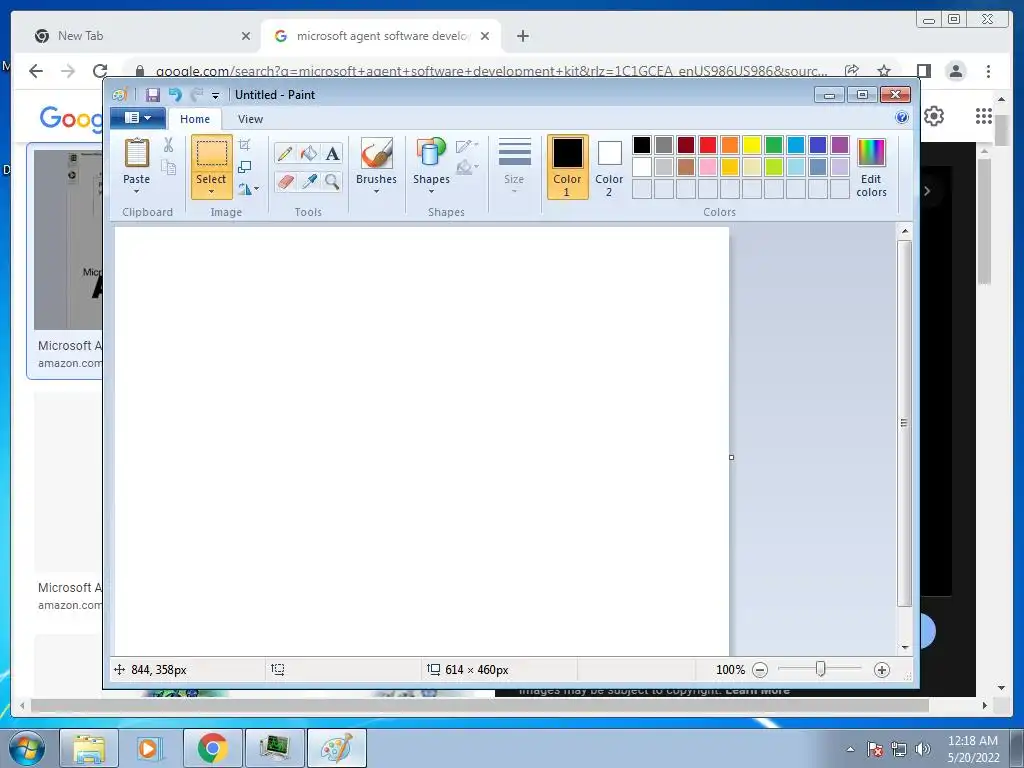Viewport: 1024px width, 768px height.
Task: Click the Resize icon in Image group
Action: coord(244,167)
